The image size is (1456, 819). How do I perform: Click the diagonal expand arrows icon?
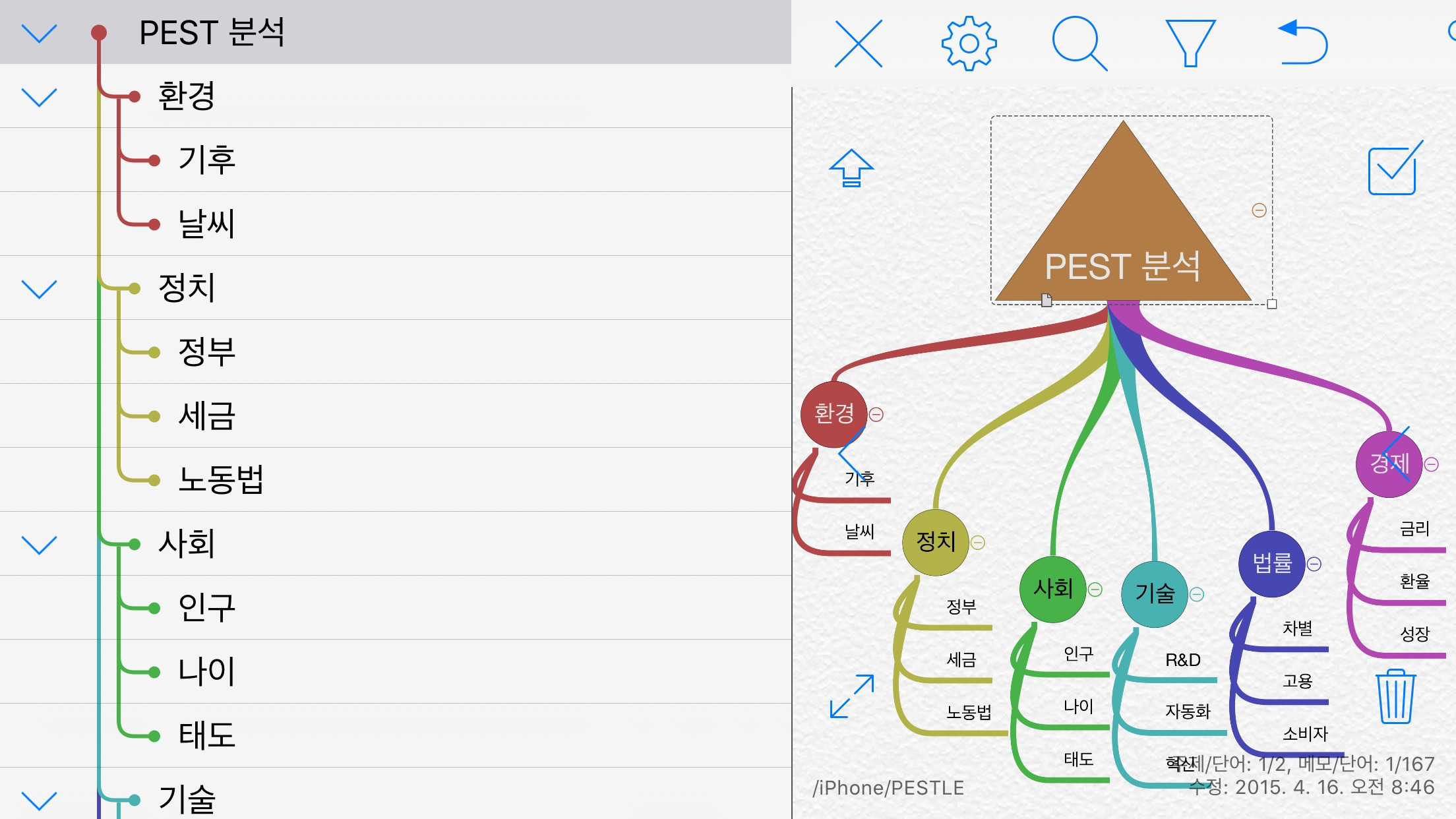(852, 696)
